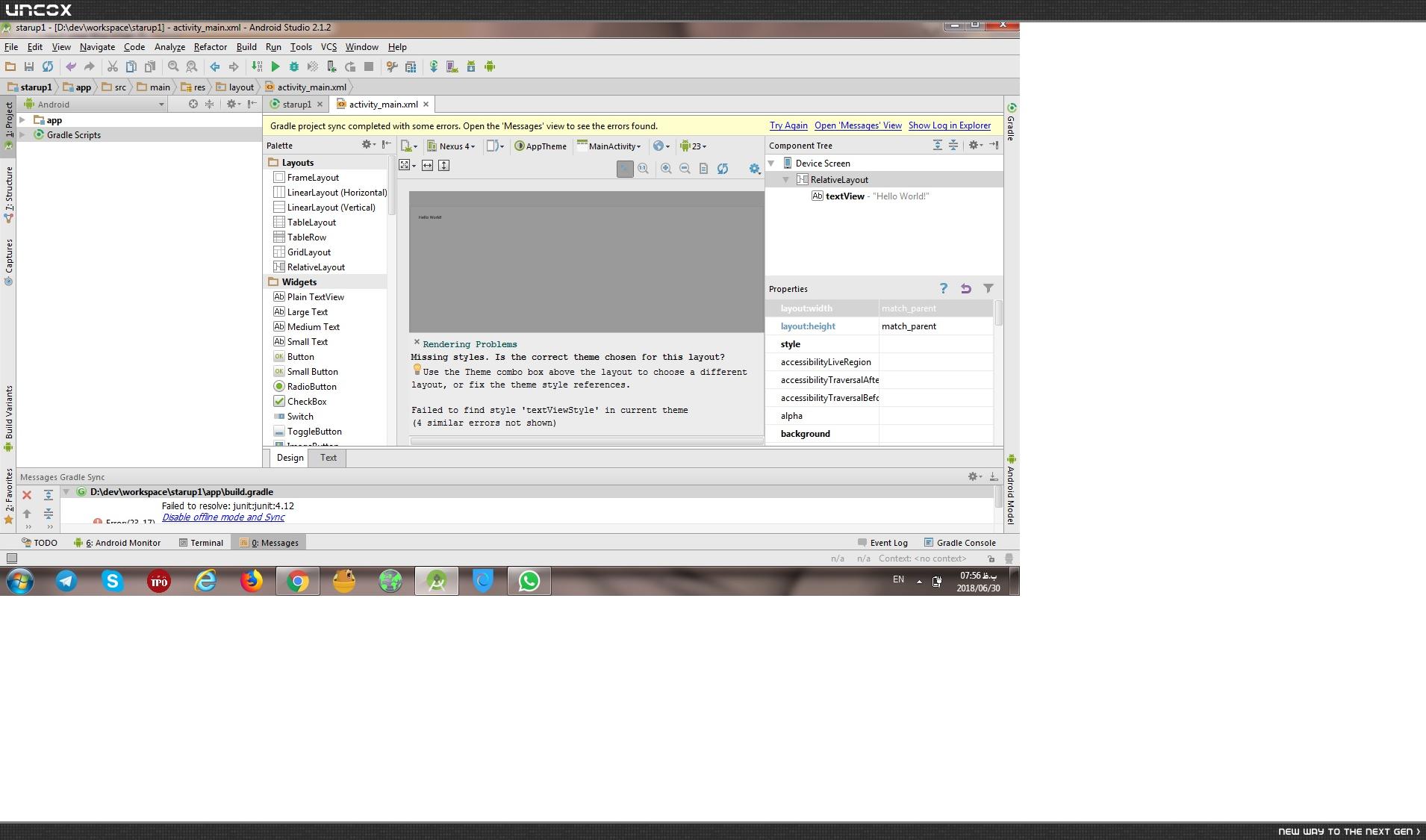
Task: Click the Stop square icon
Action: coord(369,66)
